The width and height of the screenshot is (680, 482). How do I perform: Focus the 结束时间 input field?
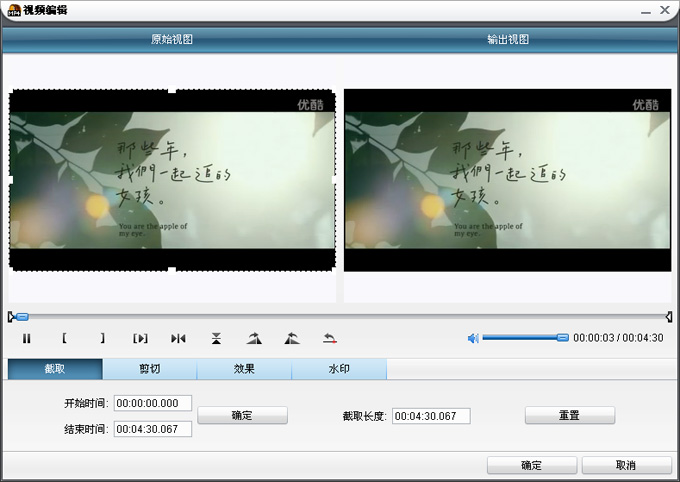coord(153,429)
